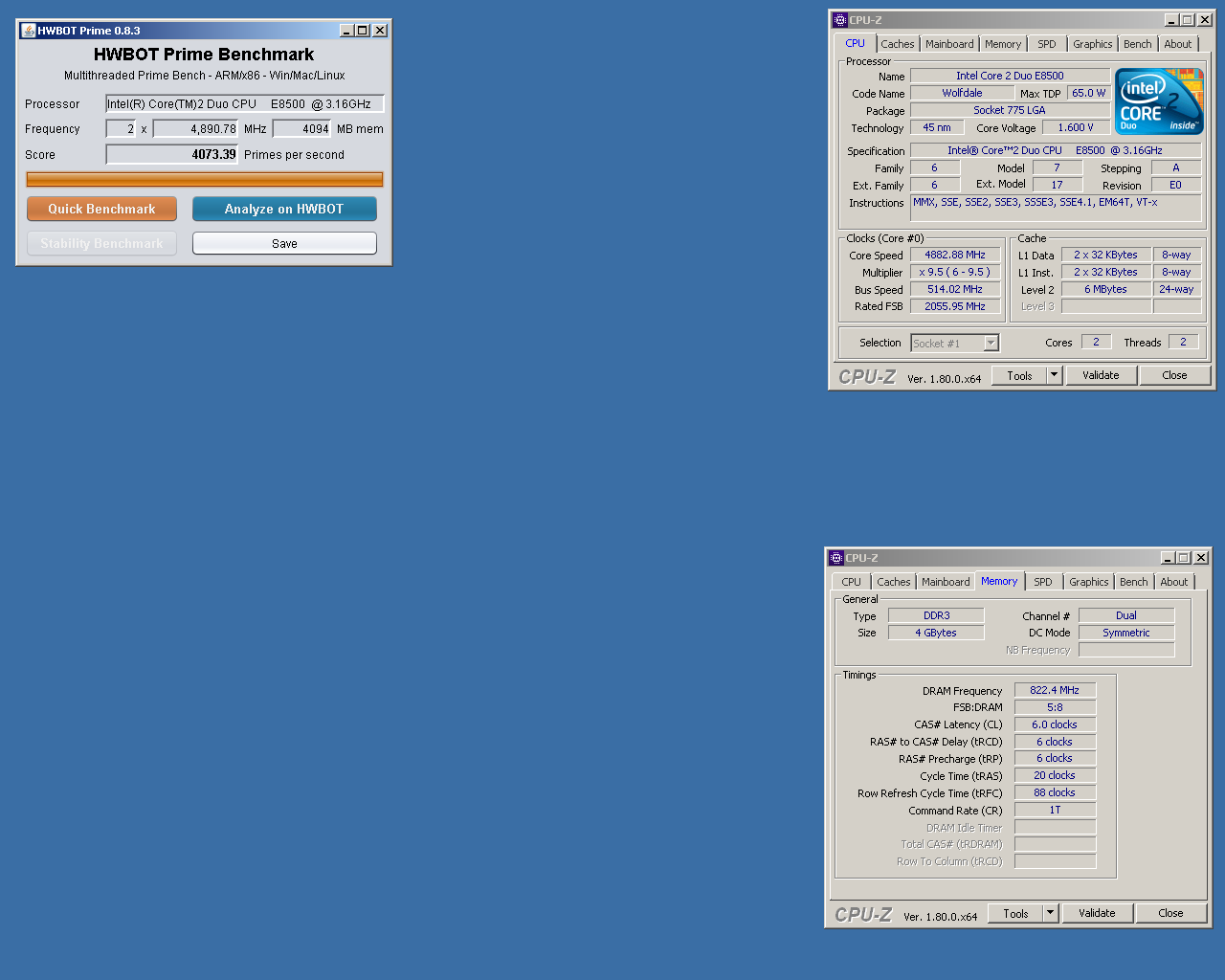Switch to Memory tab in upper CPU-Z window
1225x980 pixels.
[1003, 44]
